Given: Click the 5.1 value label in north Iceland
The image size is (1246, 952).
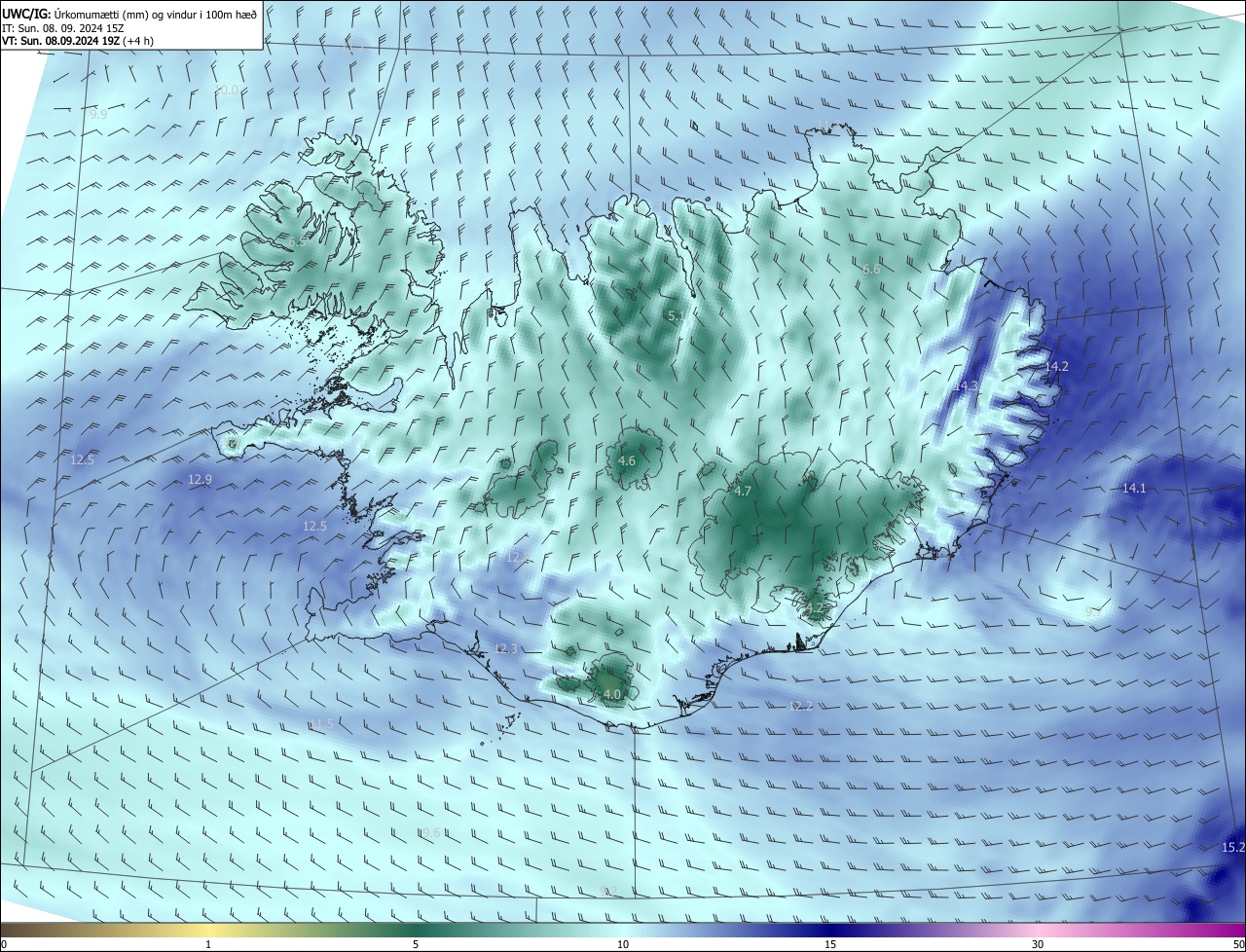Looking at the screenshot, I should coord(677,316).
